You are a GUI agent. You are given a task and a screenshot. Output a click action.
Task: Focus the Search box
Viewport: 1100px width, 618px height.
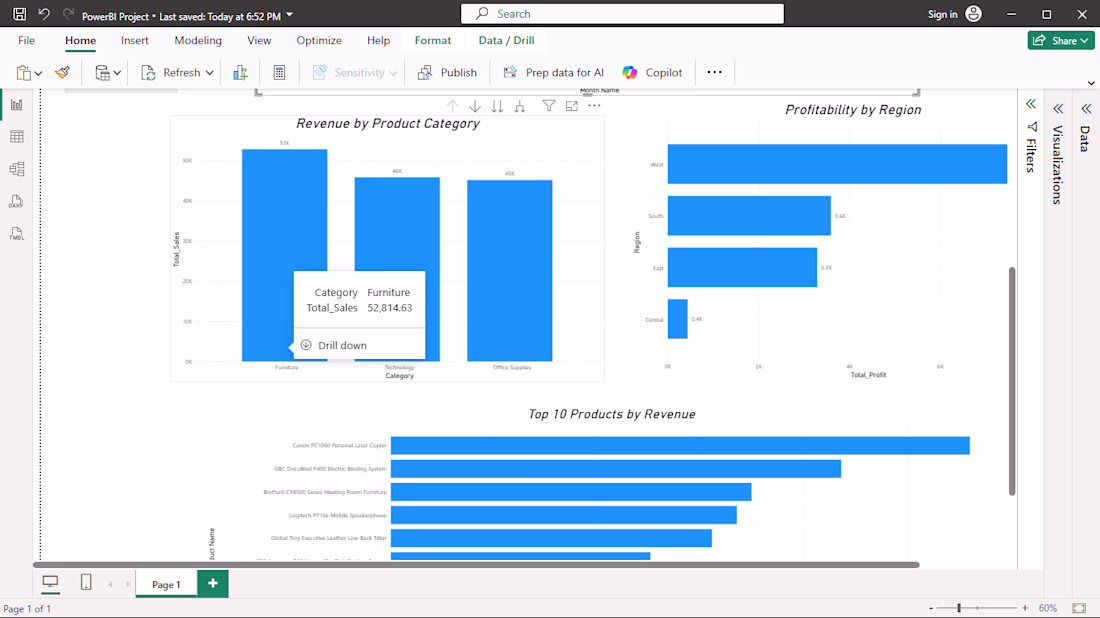pos(622,14)
